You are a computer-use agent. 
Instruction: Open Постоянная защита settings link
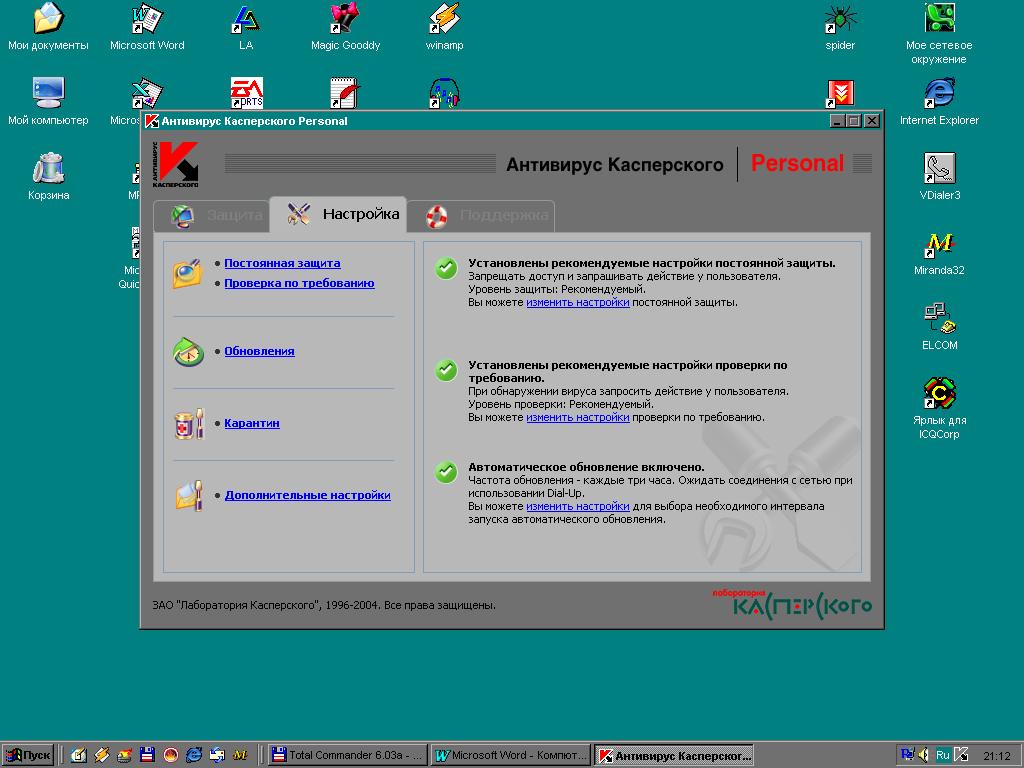pyautogui.click(x=282, y=263)
